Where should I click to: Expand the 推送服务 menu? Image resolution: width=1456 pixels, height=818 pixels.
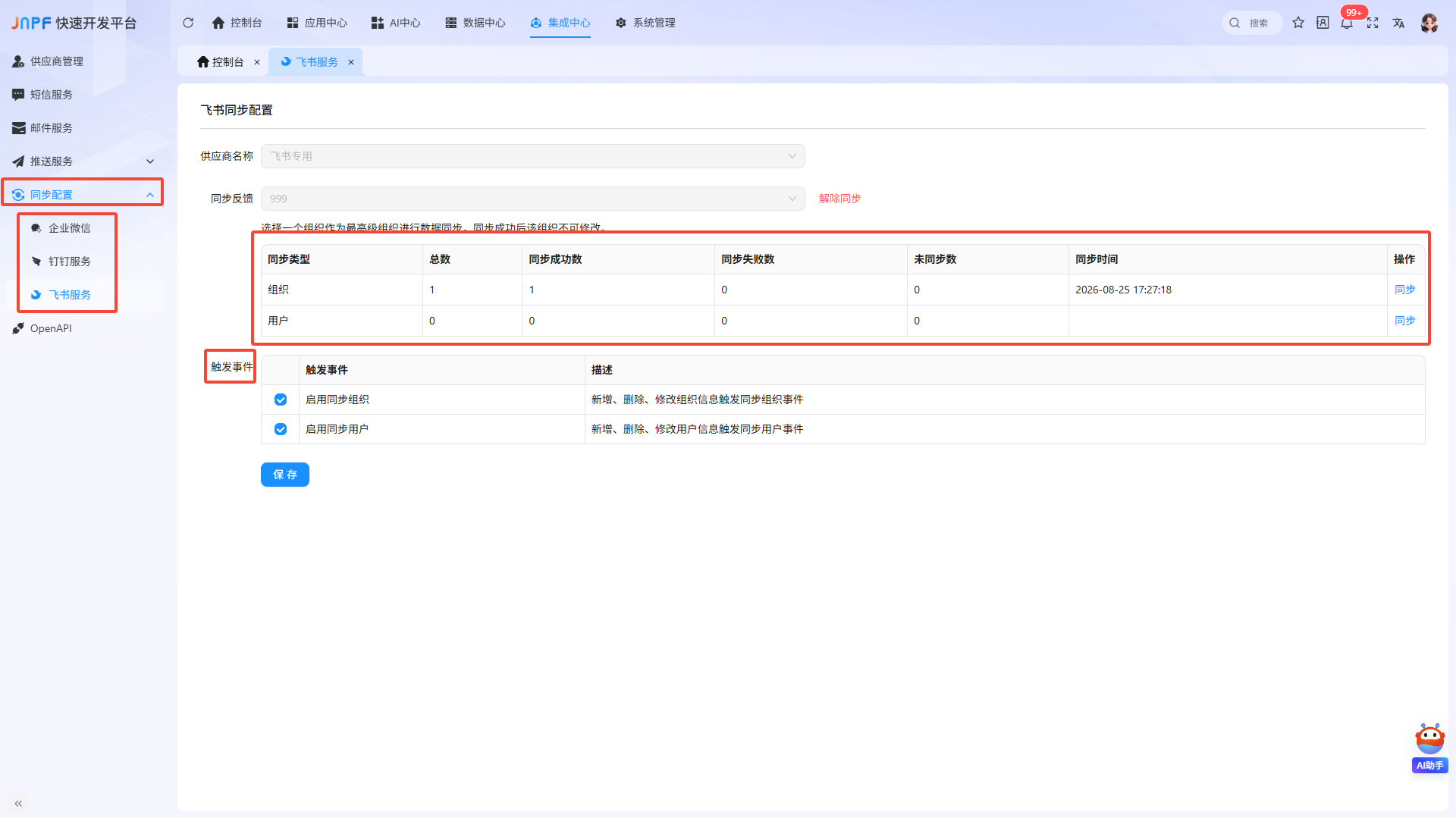pos(82,161)
